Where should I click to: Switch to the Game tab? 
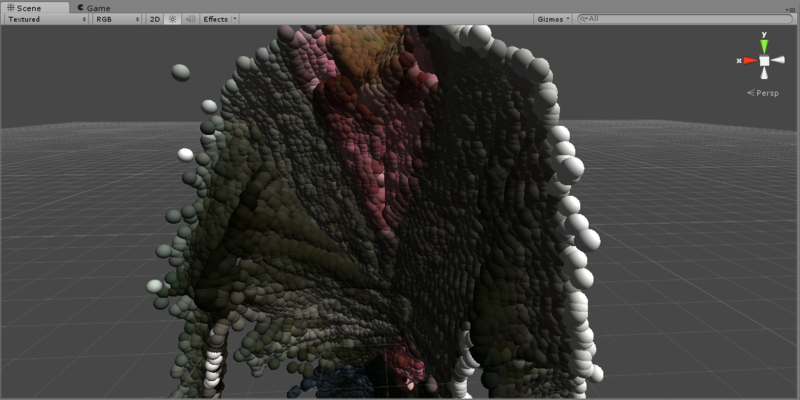[93, 8]
